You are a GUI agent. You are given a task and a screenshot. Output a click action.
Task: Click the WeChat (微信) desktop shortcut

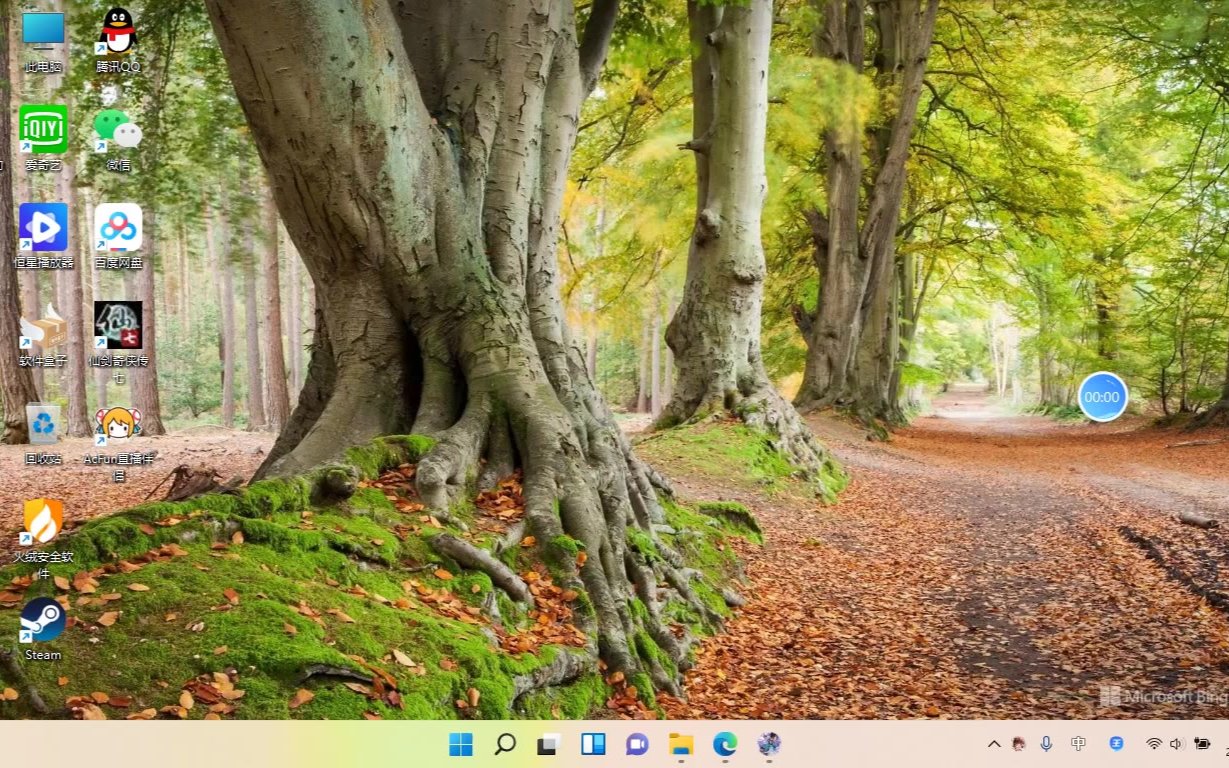pos(118,130)
